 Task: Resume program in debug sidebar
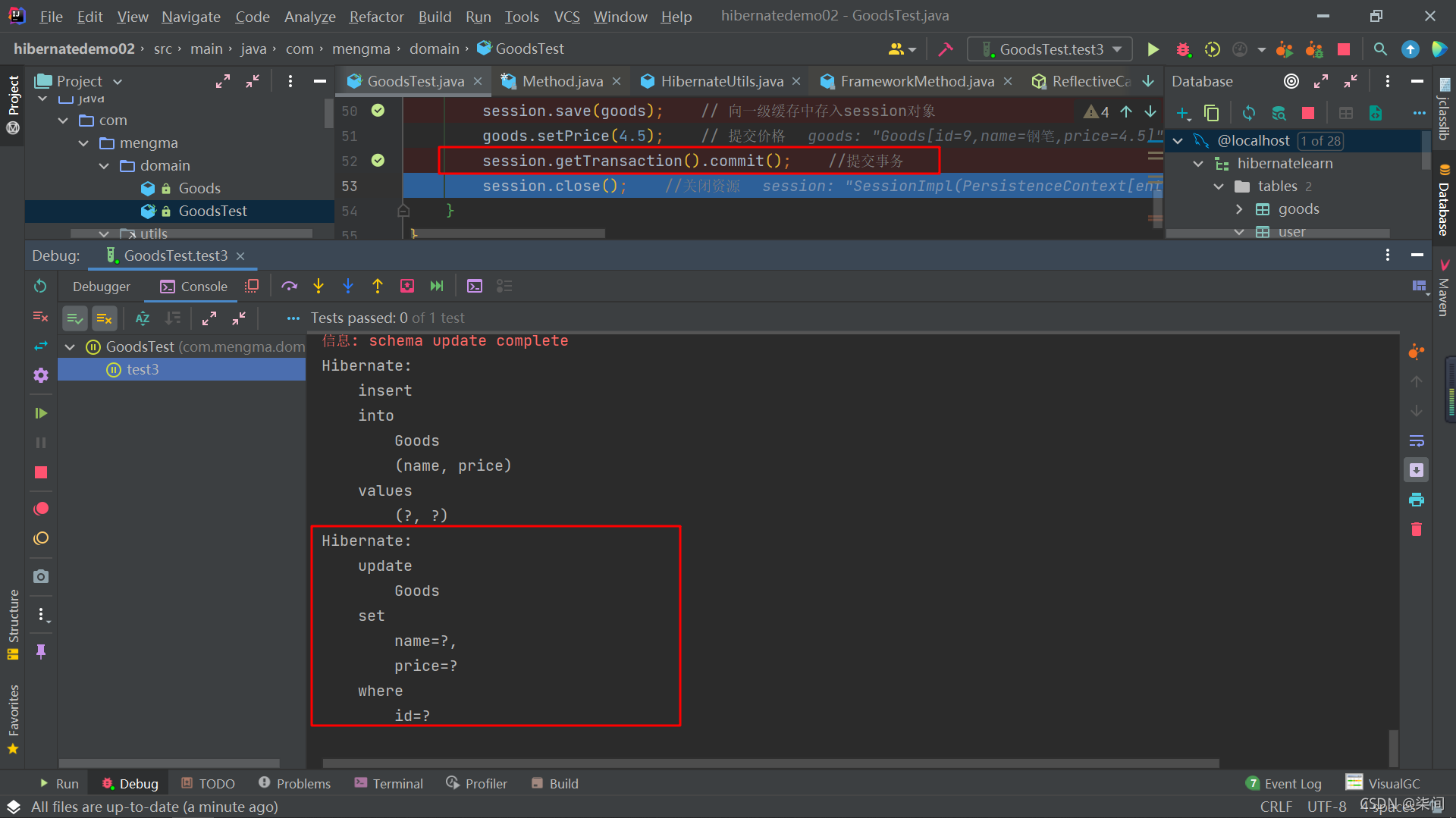[41, 413]
